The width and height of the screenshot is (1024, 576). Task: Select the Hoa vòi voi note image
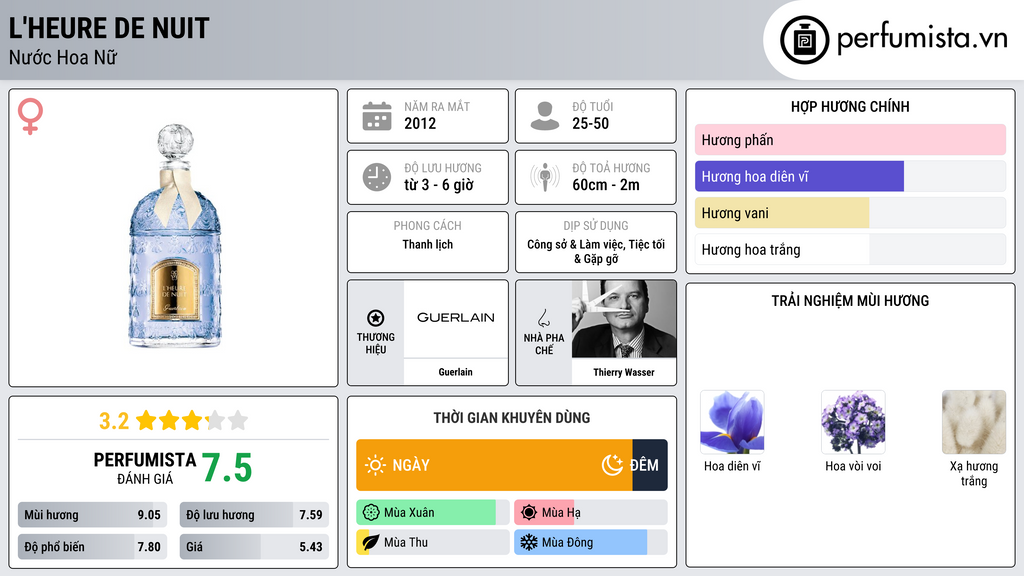(853, 422)
